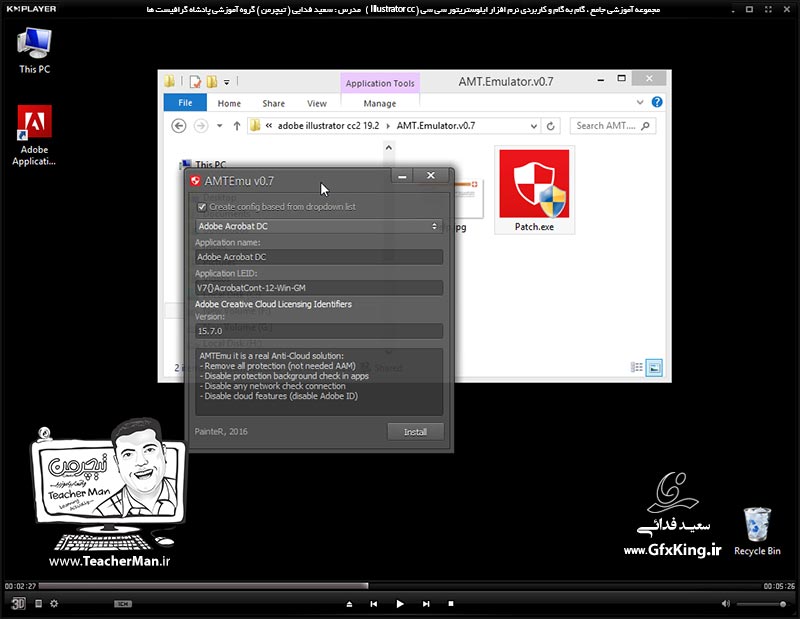Expand the Explorer ribbon chevron
The height and width of the screenshot is (619, 800).
point(640,102)
